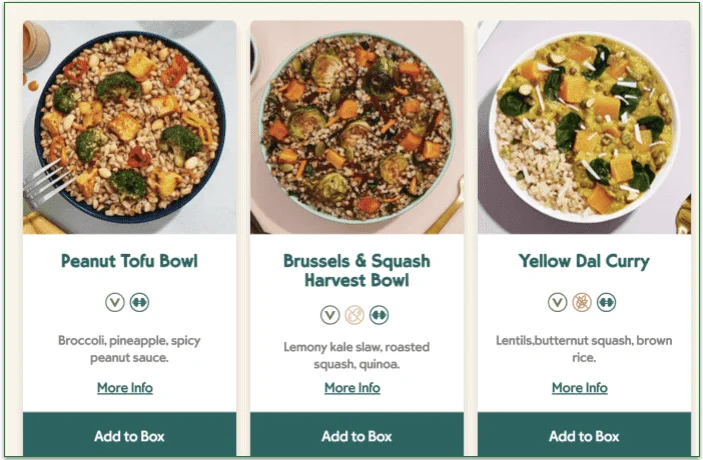The width and height of the screenshot is (703, 460).
Task: Click the Peanut Tofu Bowl photo
Action: click(x=129, y=127)
